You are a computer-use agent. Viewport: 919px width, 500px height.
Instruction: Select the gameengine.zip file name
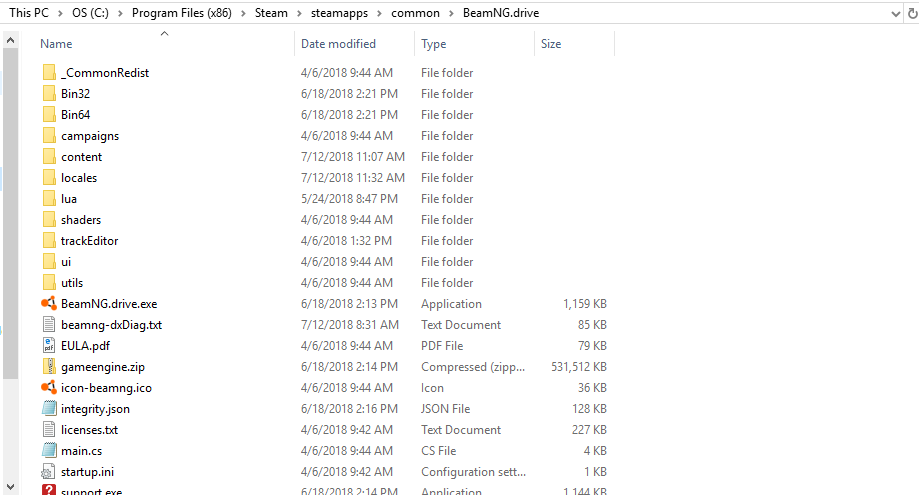(103, 367)
